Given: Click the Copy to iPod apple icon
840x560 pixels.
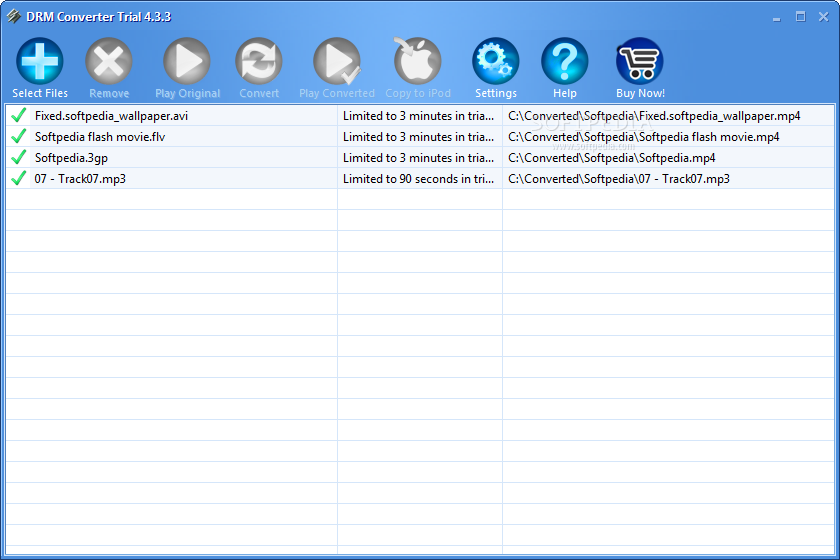Looking at the screenshot, I should pos(417,61).
